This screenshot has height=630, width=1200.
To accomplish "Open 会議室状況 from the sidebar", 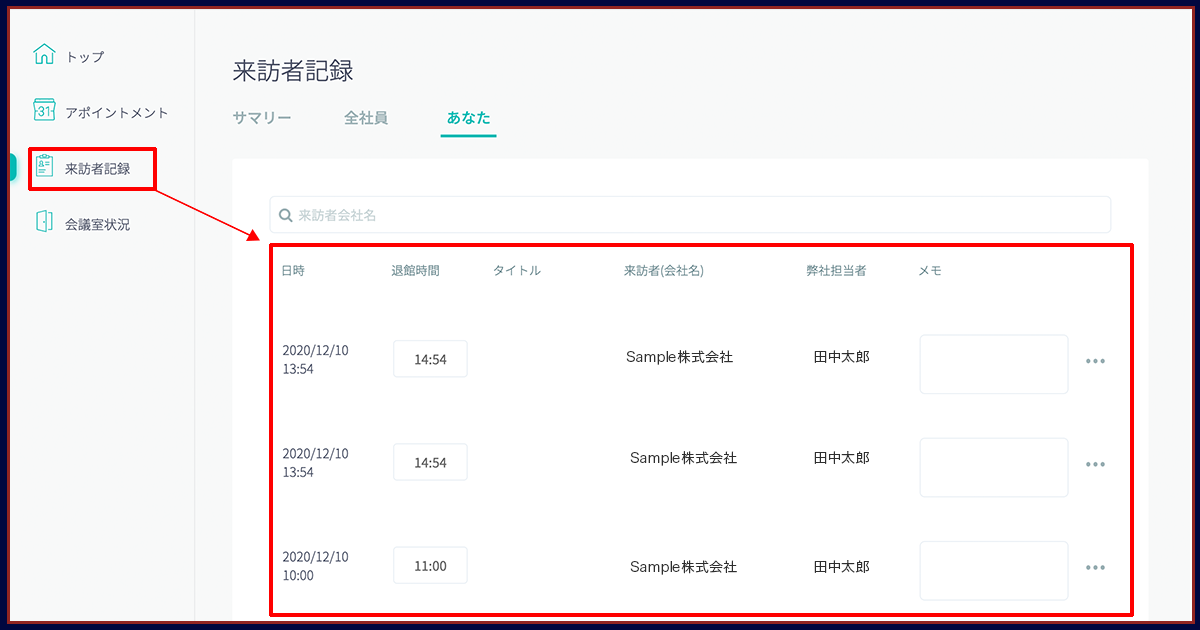I will (97, 225).
